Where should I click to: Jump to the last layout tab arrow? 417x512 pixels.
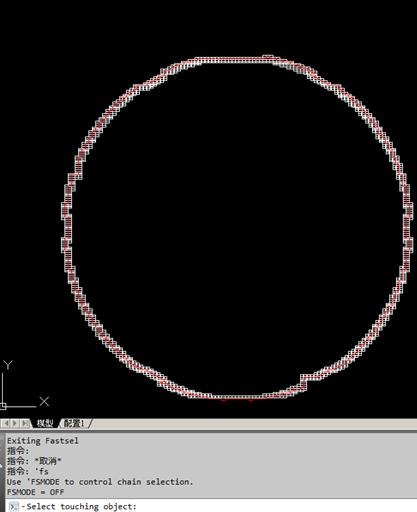pos(24,423)
